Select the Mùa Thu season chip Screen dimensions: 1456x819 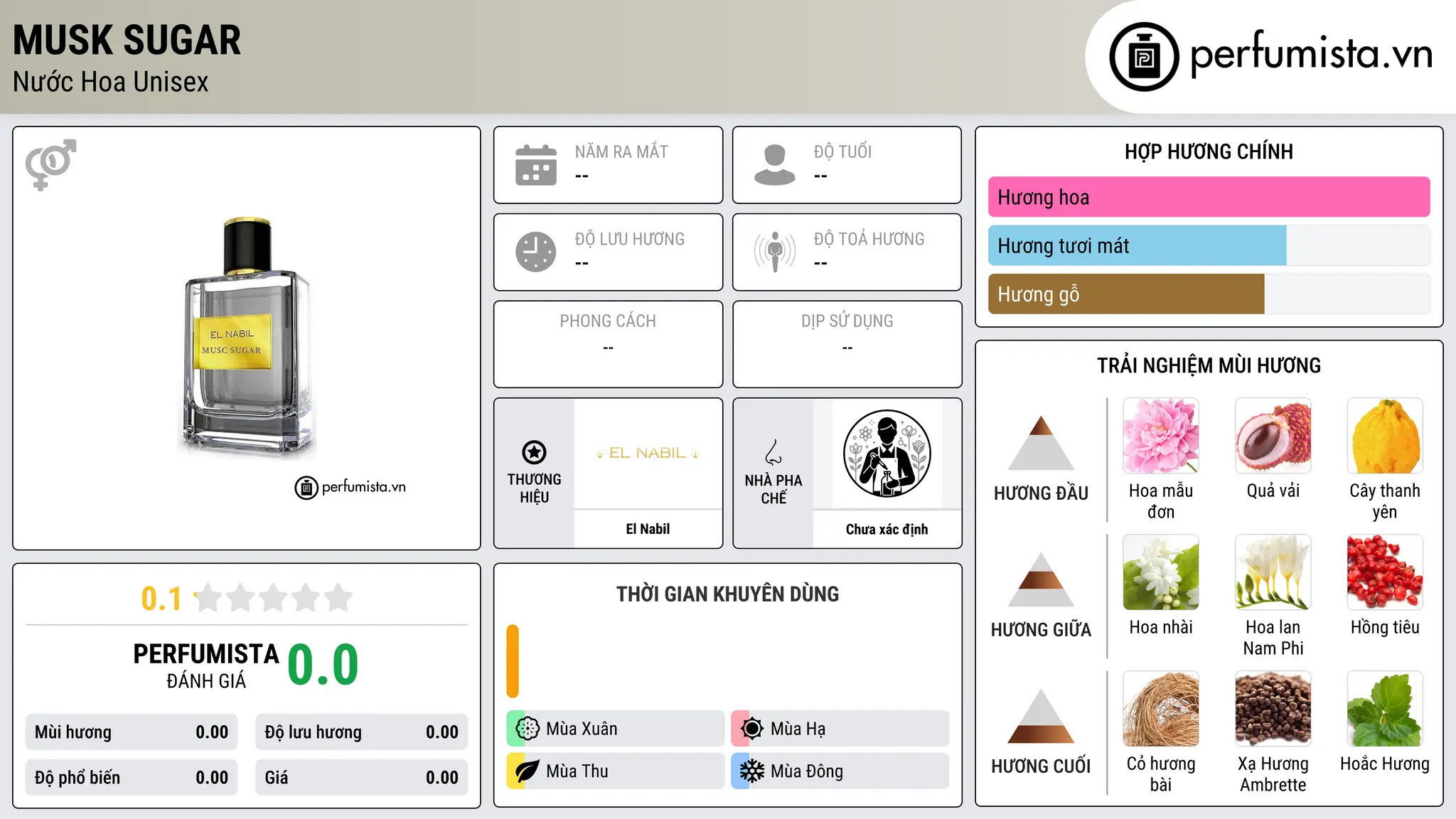coord(615,771)
